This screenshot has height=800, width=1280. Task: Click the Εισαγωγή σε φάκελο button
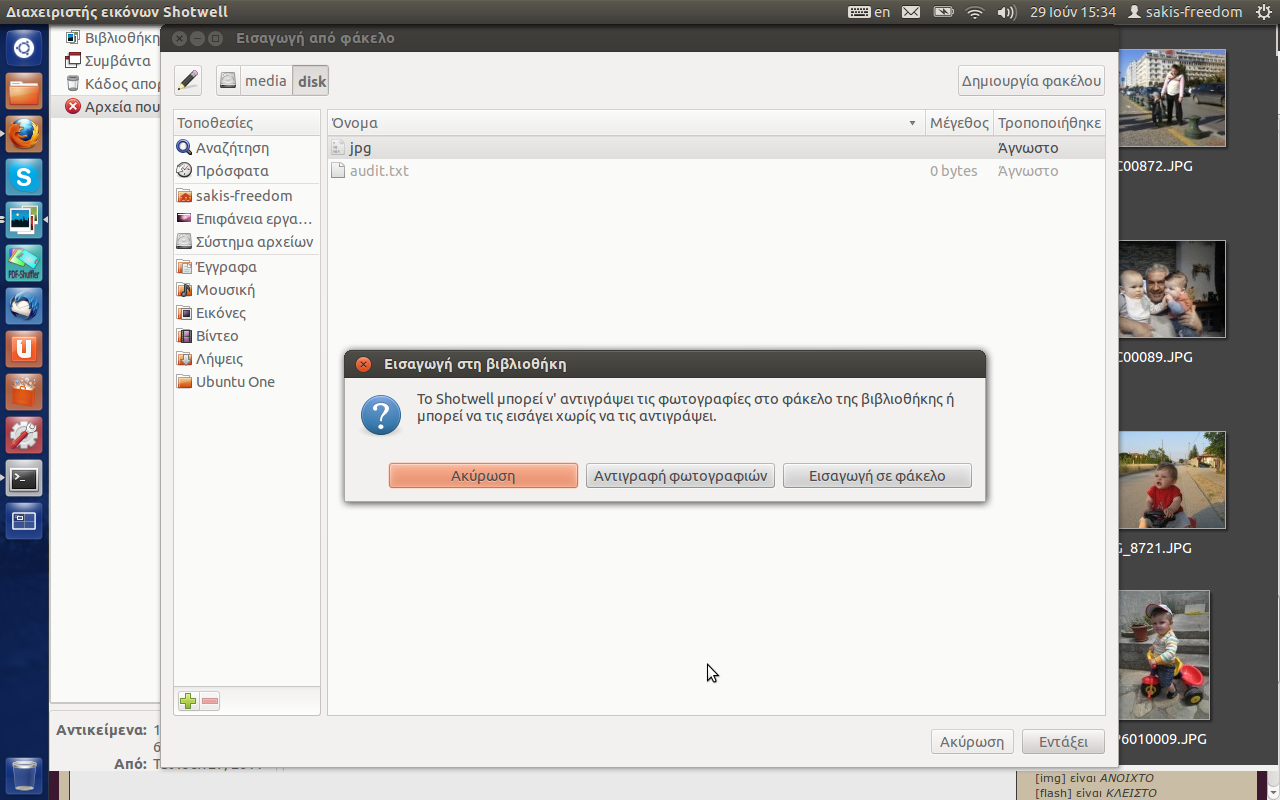pos(877,476)
